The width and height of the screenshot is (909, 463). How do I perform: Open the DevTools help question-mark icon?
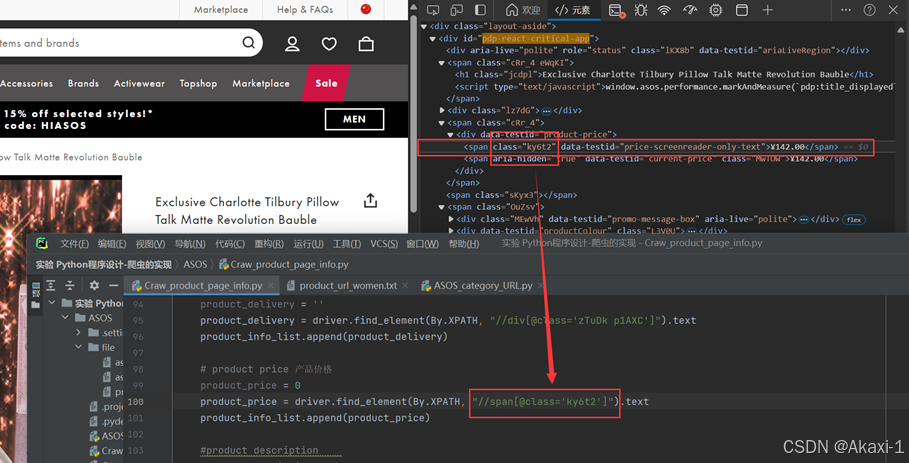[870, 10]
